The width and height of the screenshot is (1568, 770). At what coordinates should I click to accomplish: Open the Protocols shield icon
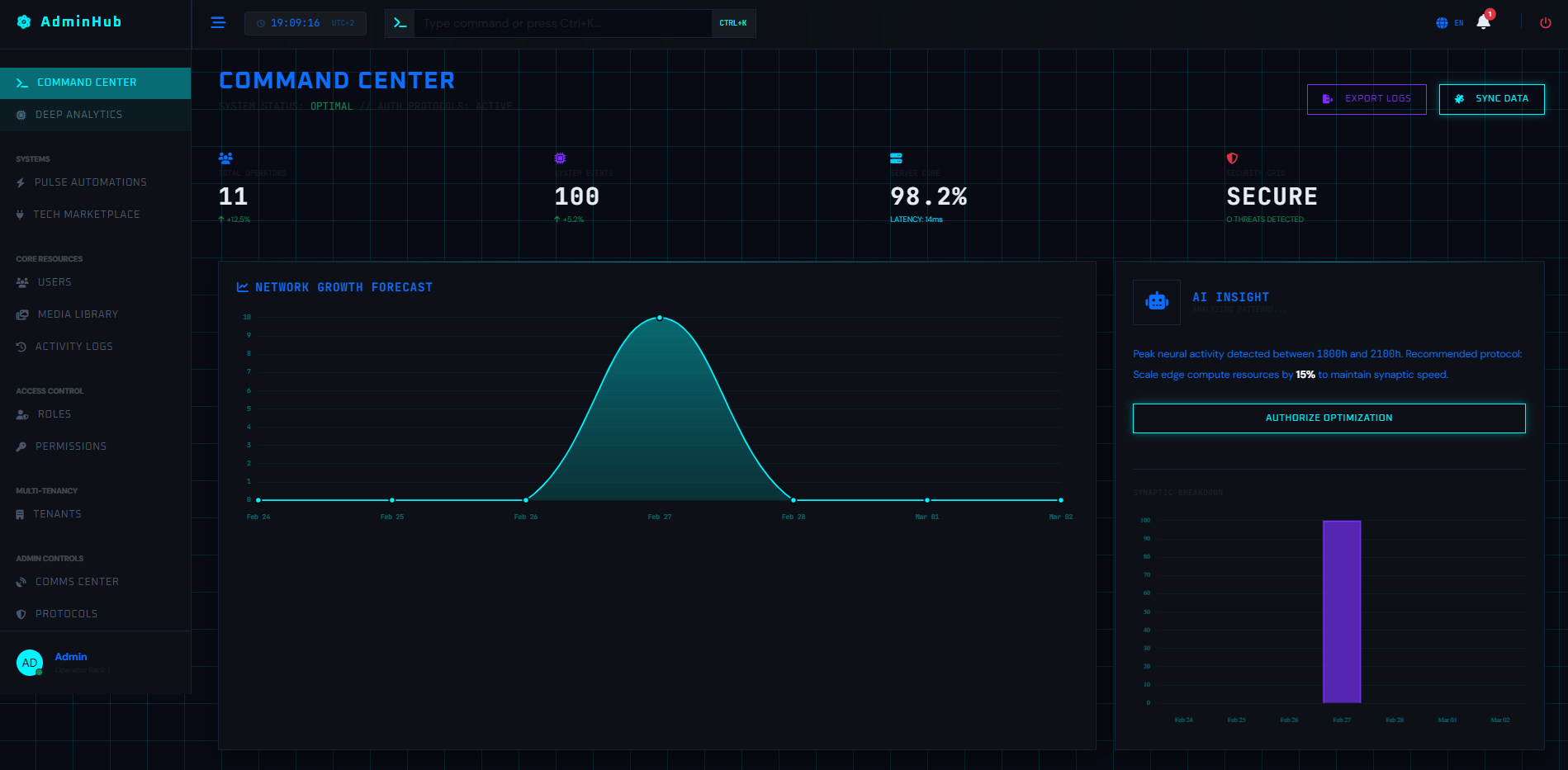pos(21,614)
